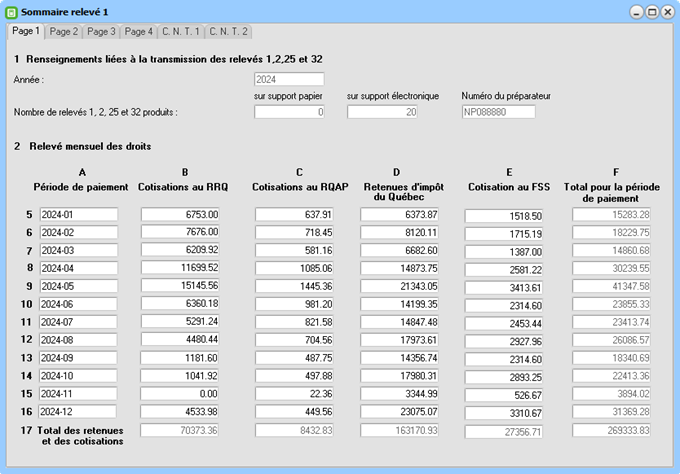Click the RRQ field with 4533.98
Image resolution: width=680 pixels, height=474 pixels.
(x=179, y=412)
